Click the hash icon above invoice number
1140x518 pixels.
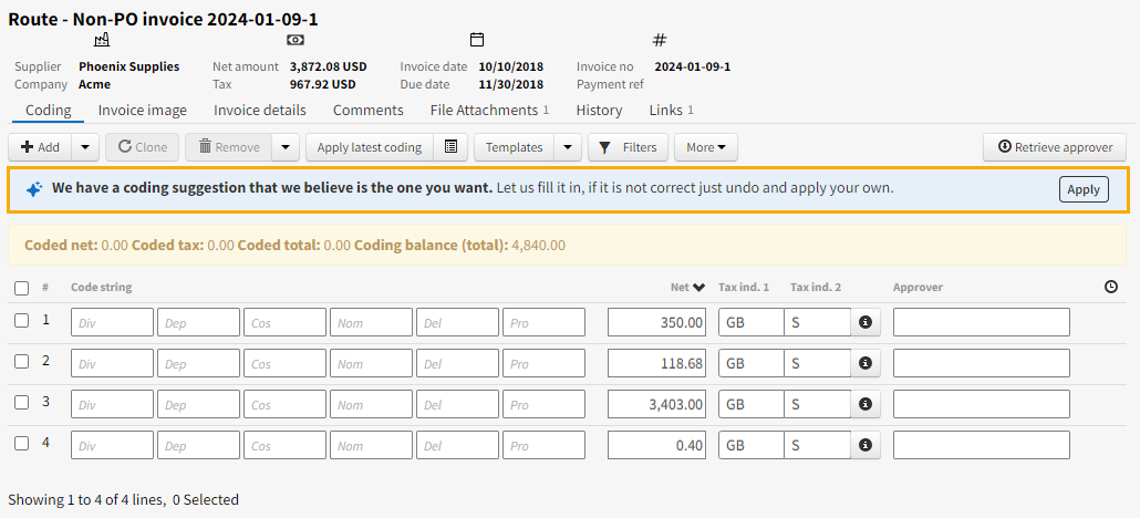point(659,39)
